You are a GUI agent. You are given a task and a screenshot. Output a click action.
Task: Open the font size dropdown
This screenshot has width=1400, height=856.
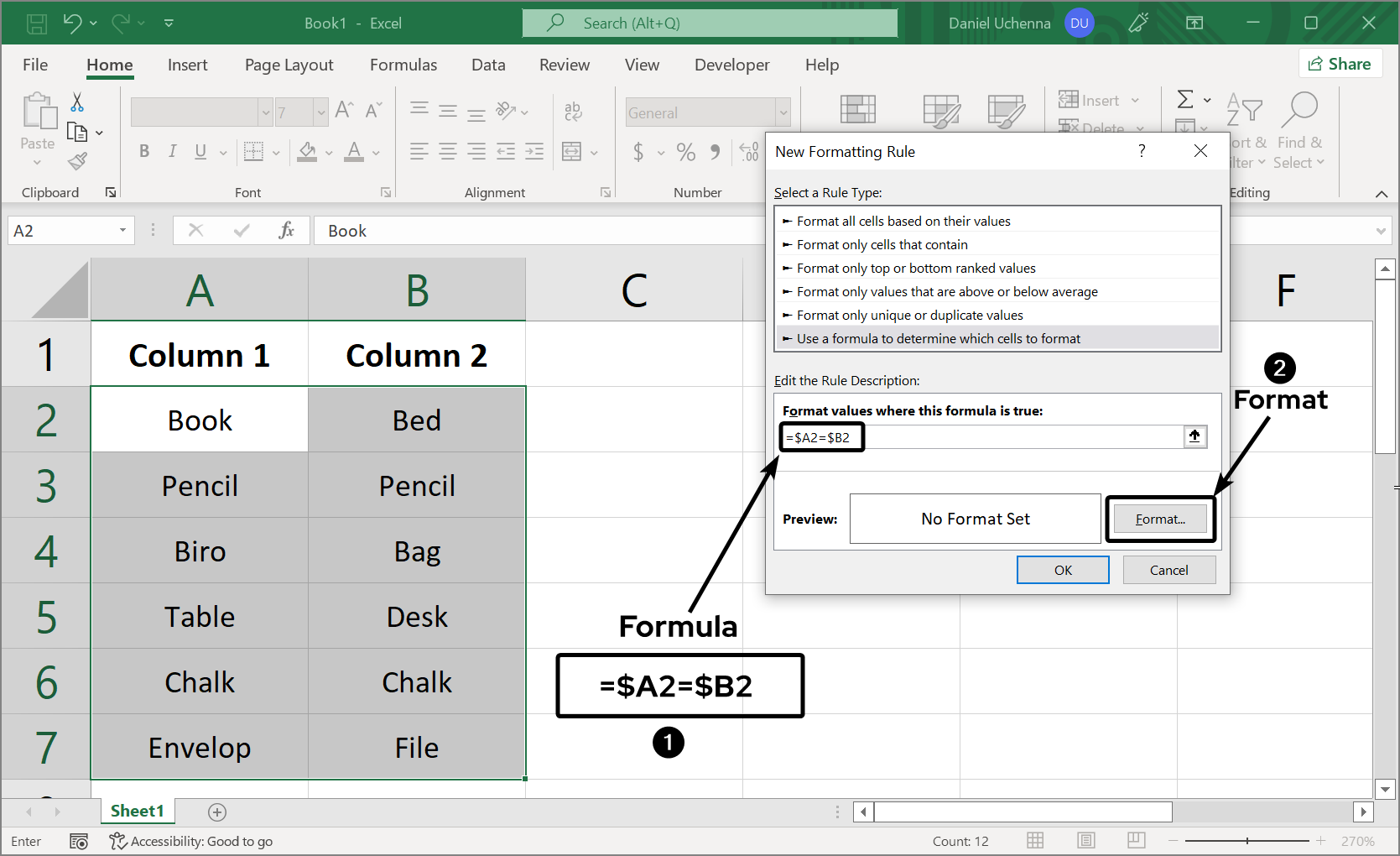pyautogui.click(x=320, y=112)
